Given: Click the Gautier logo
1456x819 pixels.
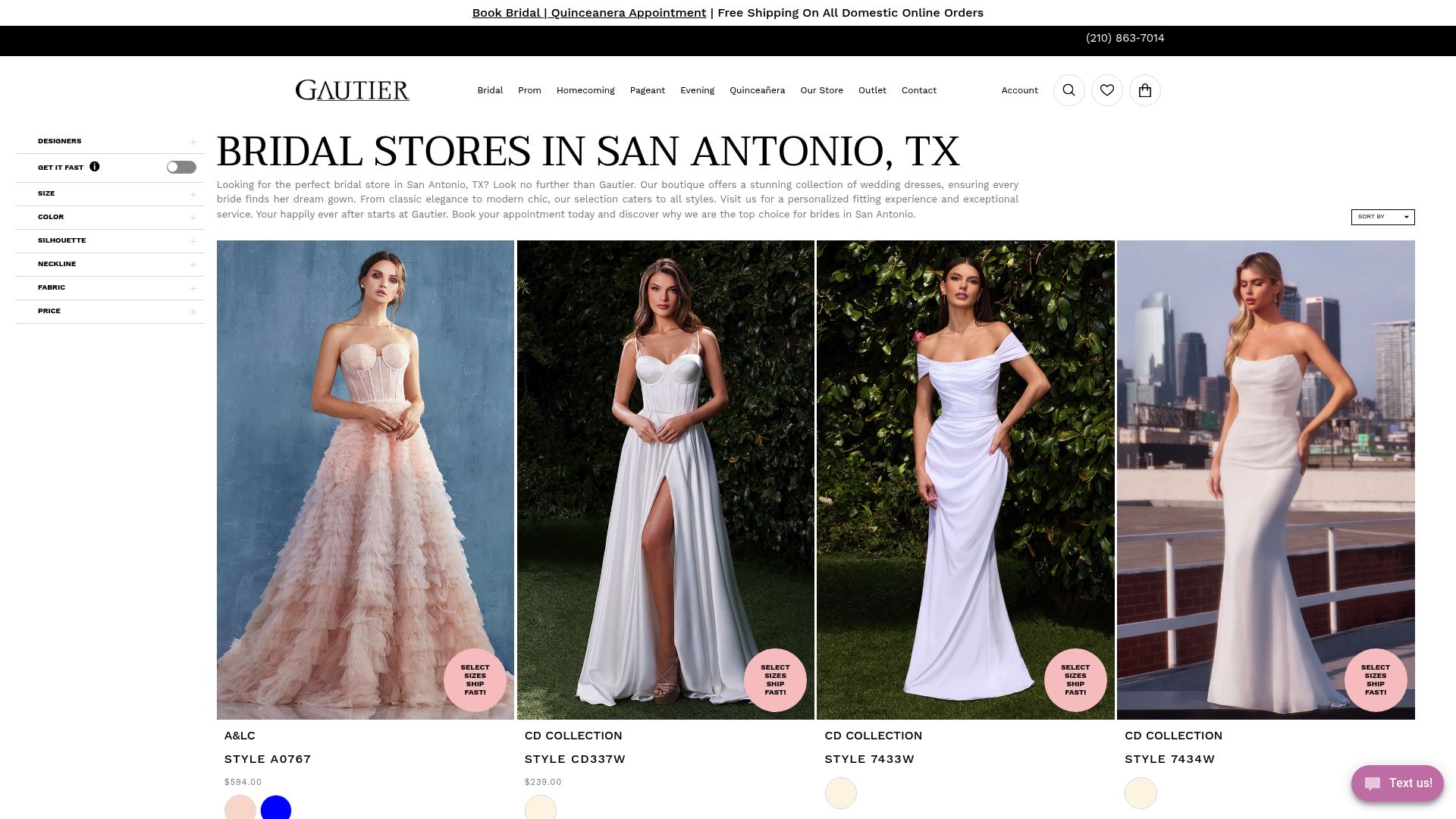Looking at the screenshot, I should (352, 89).
